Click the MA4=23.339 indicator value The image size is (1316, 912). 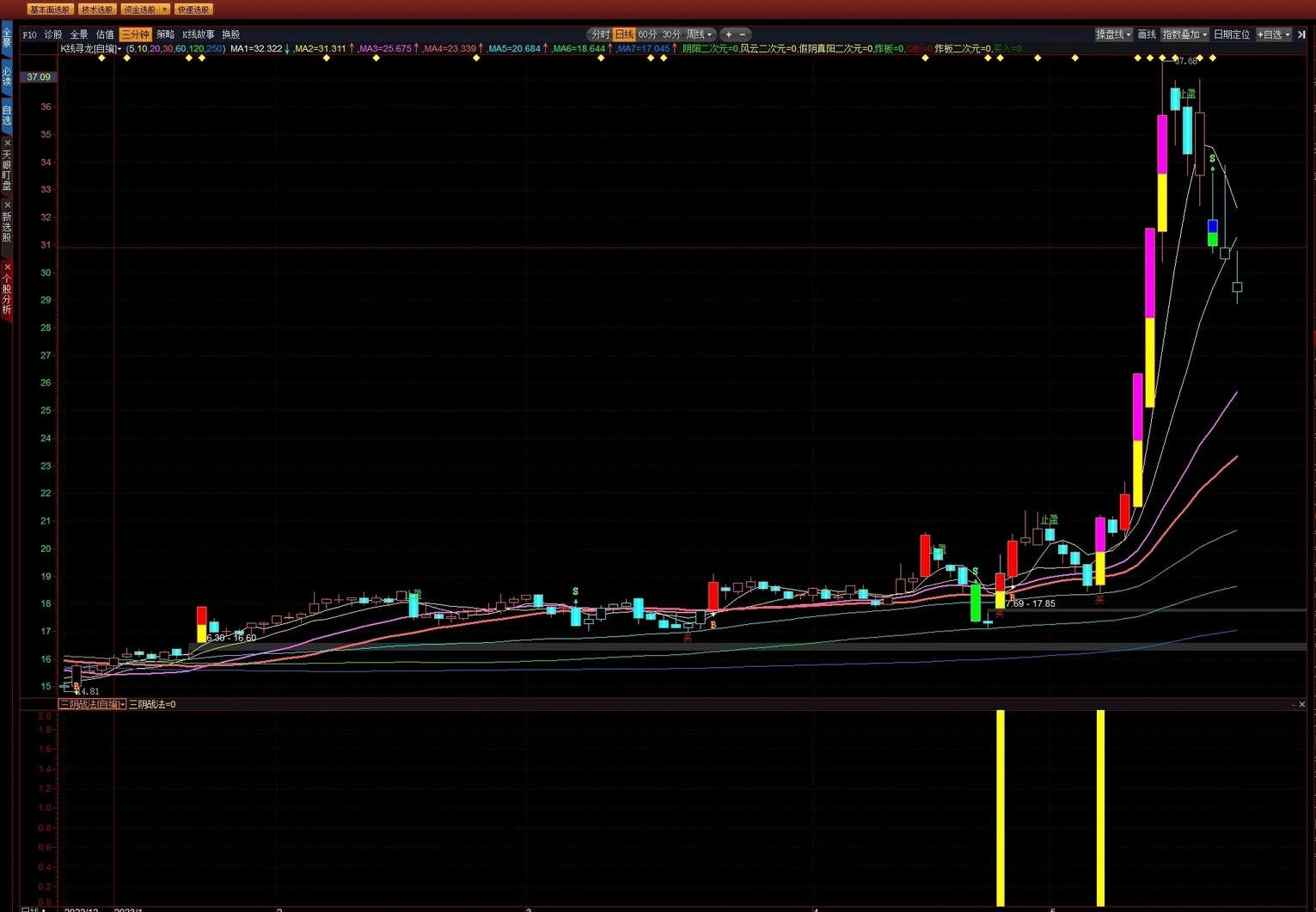pyautogui.click(x=450, y=49)
